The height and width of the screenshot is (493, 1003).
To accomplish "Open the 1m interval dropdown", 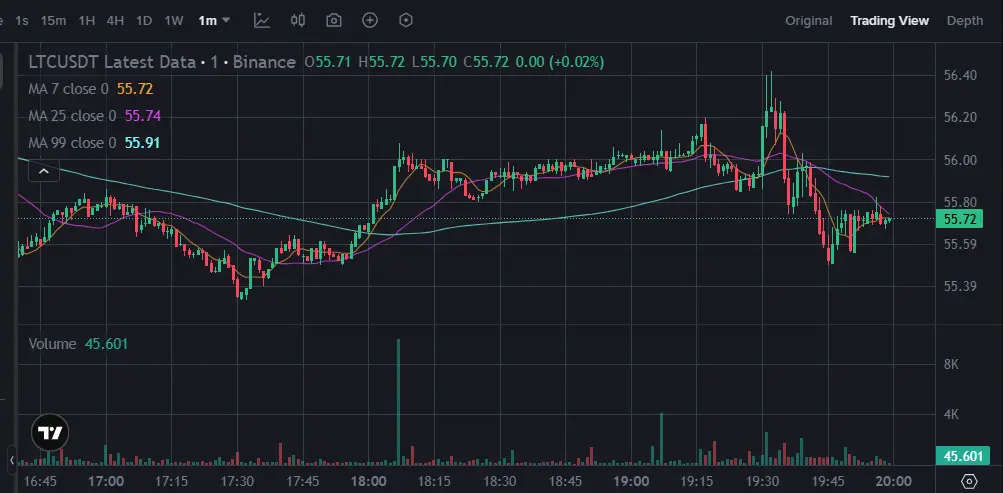I will (214, 20).
